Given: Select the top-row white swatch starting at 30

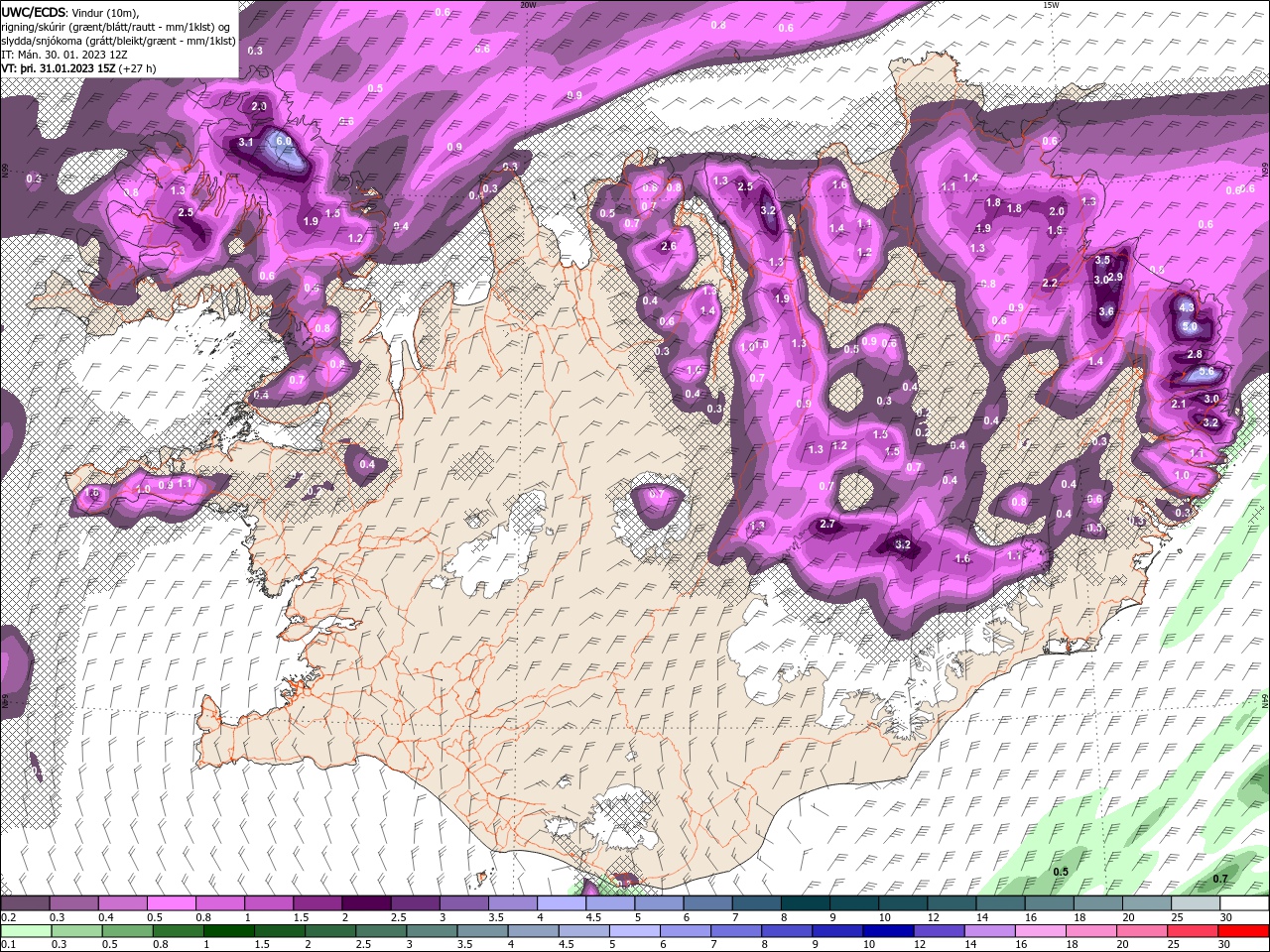Looking at the screenshot, I should (1244, 903).
